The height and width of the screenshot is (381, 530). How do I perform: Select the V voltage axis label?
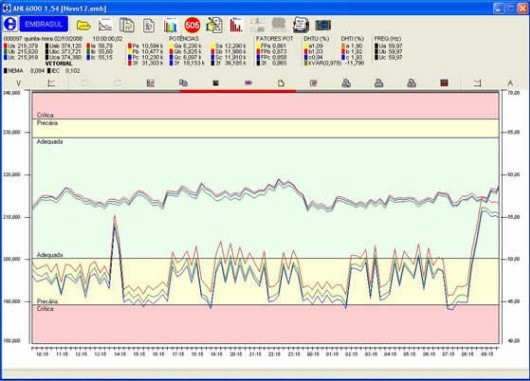coord(19,83)
